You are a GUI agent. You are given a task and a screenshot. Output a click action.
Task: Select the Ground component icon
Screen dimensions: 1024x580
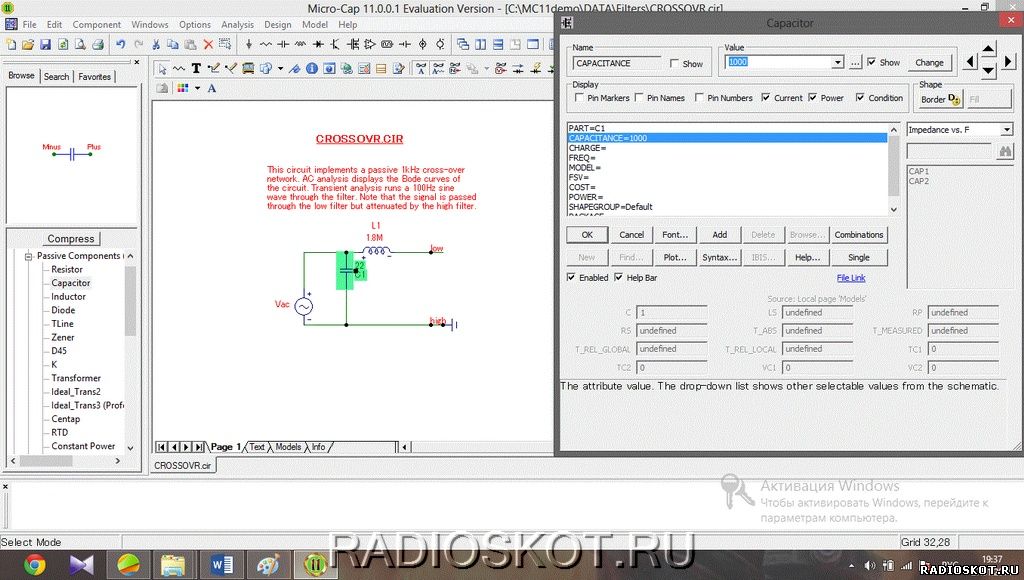[x=249, y=44]
